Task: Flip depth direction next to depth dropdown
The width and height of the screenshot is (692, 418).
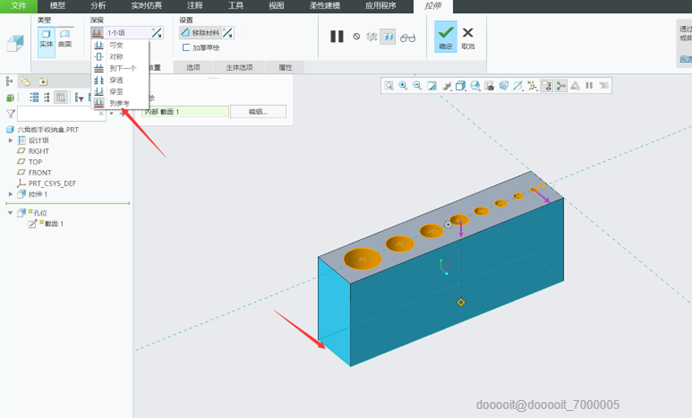Action: point(158,33)
